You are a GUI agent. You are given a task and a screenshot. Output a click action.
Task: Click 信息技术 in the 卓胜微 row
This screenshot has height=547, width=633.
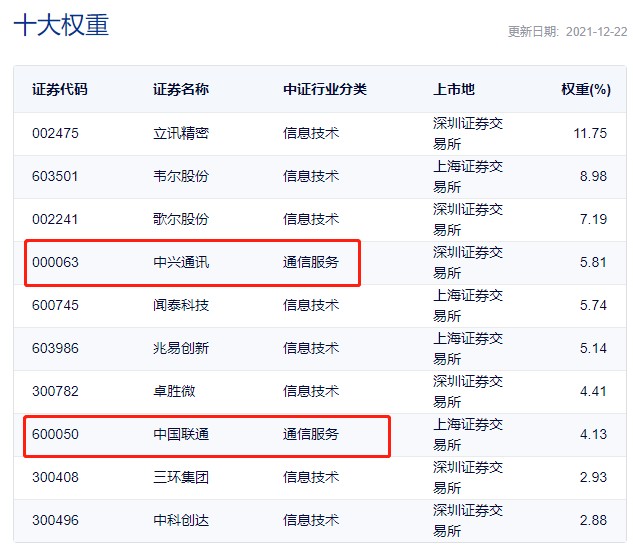[311, 391]
